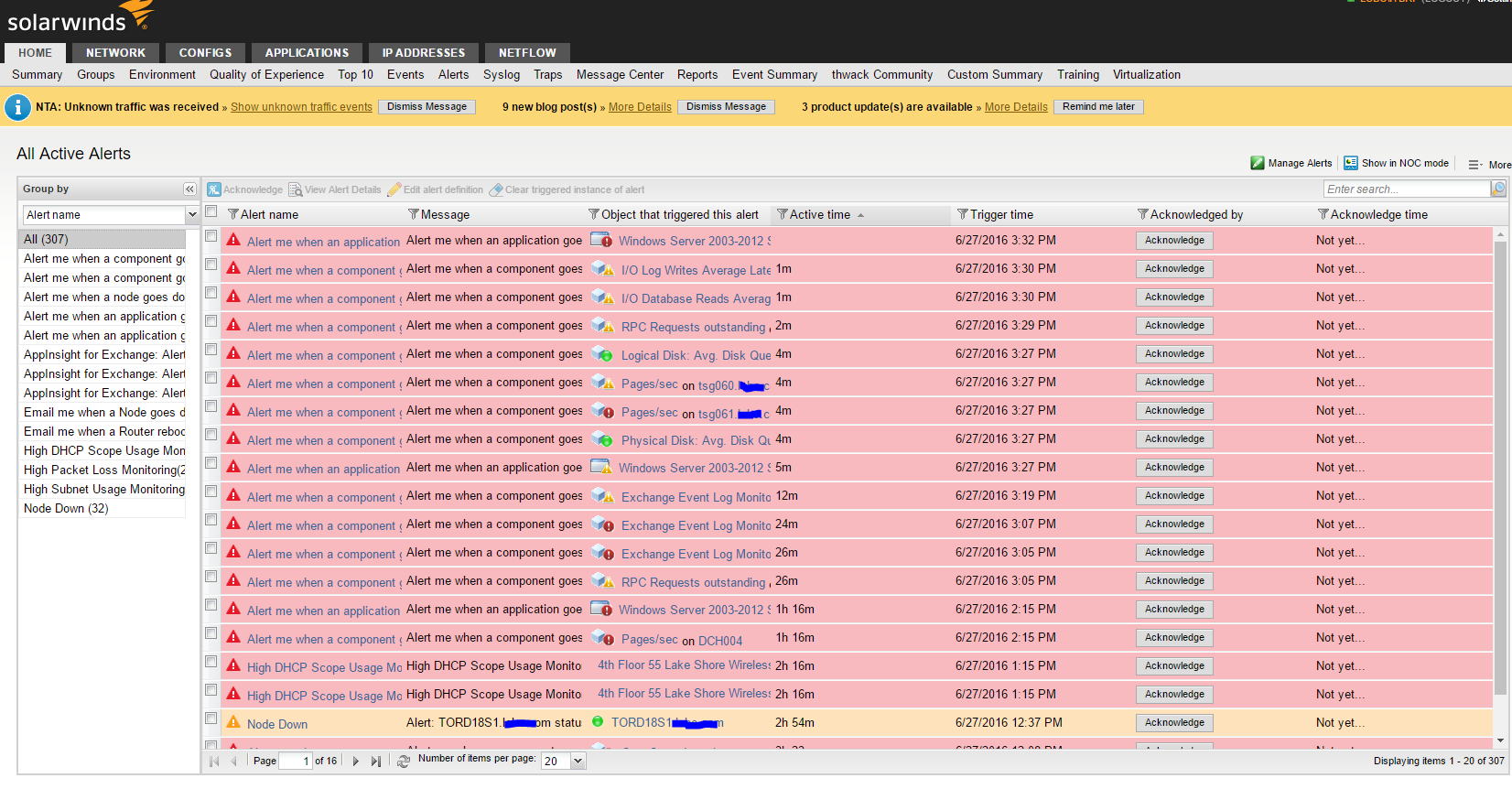
Task: Click the Acknowledge toolbar icon
Action: point(213,189)
